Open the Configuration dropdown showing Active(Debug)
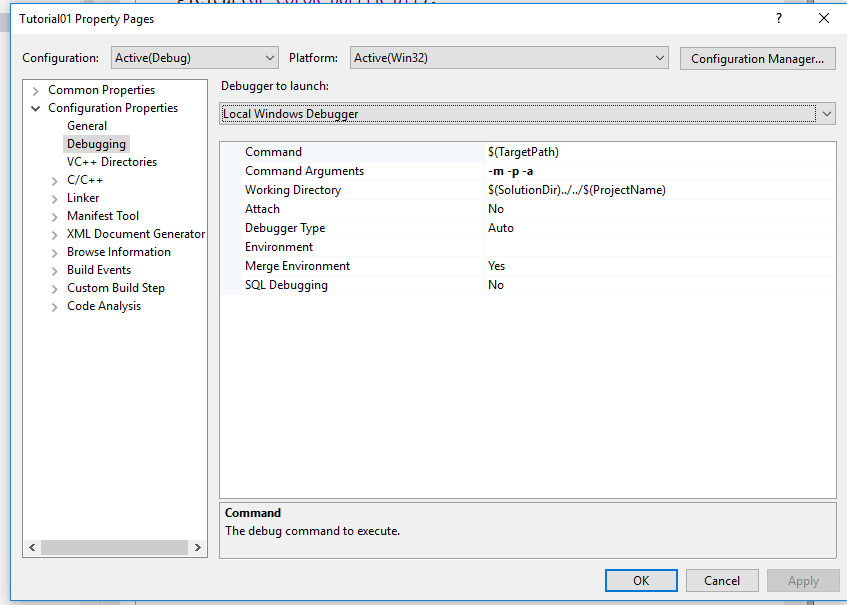 coord(194,58)
